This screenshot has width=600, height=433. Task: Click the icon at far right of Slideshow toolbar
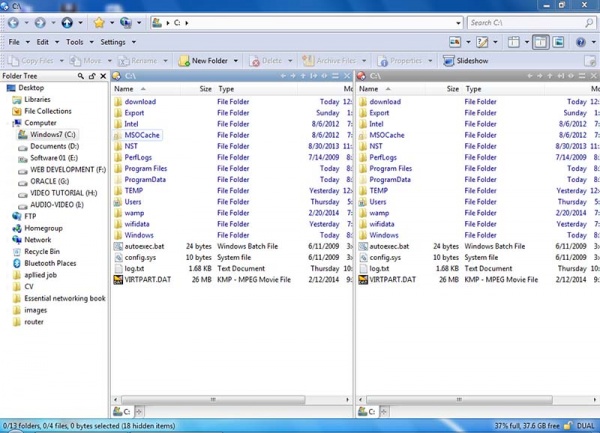click(x=590, y=61)
